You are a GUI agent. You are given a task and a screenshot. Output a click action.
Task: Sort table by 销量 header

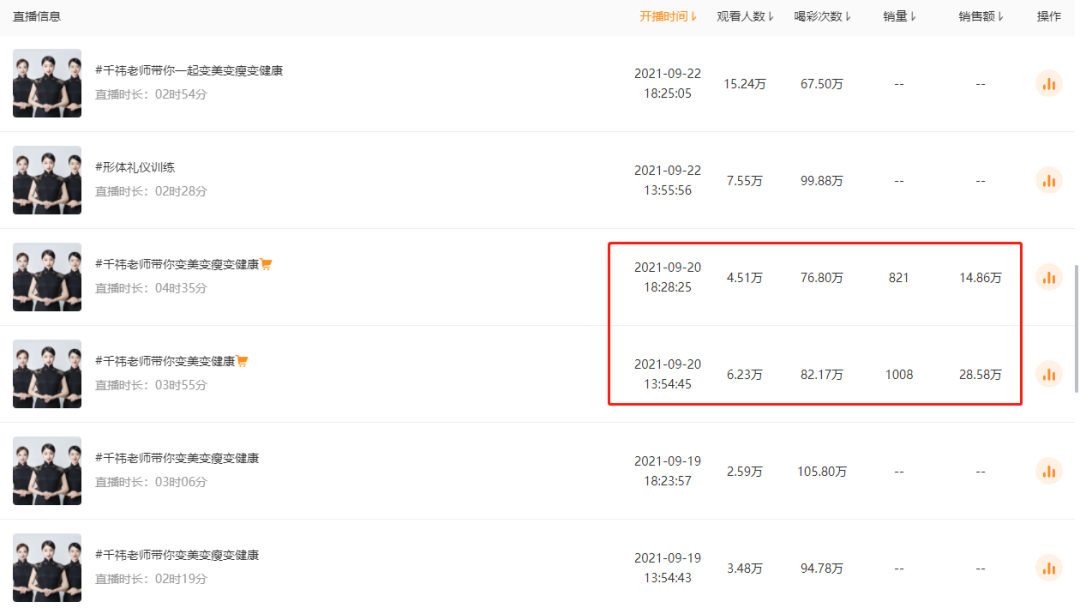[900, 17]
